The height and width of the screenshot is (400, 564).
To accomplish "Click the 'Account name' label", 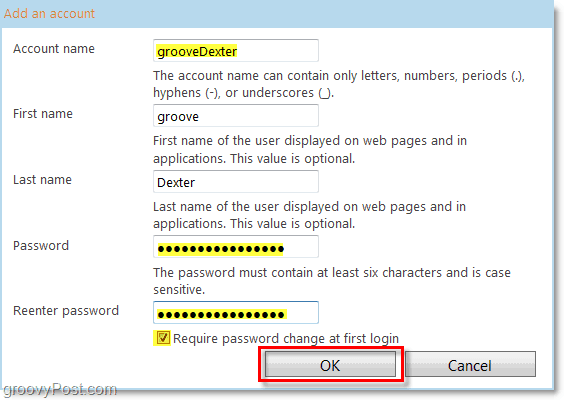I will tap(54, 49).
